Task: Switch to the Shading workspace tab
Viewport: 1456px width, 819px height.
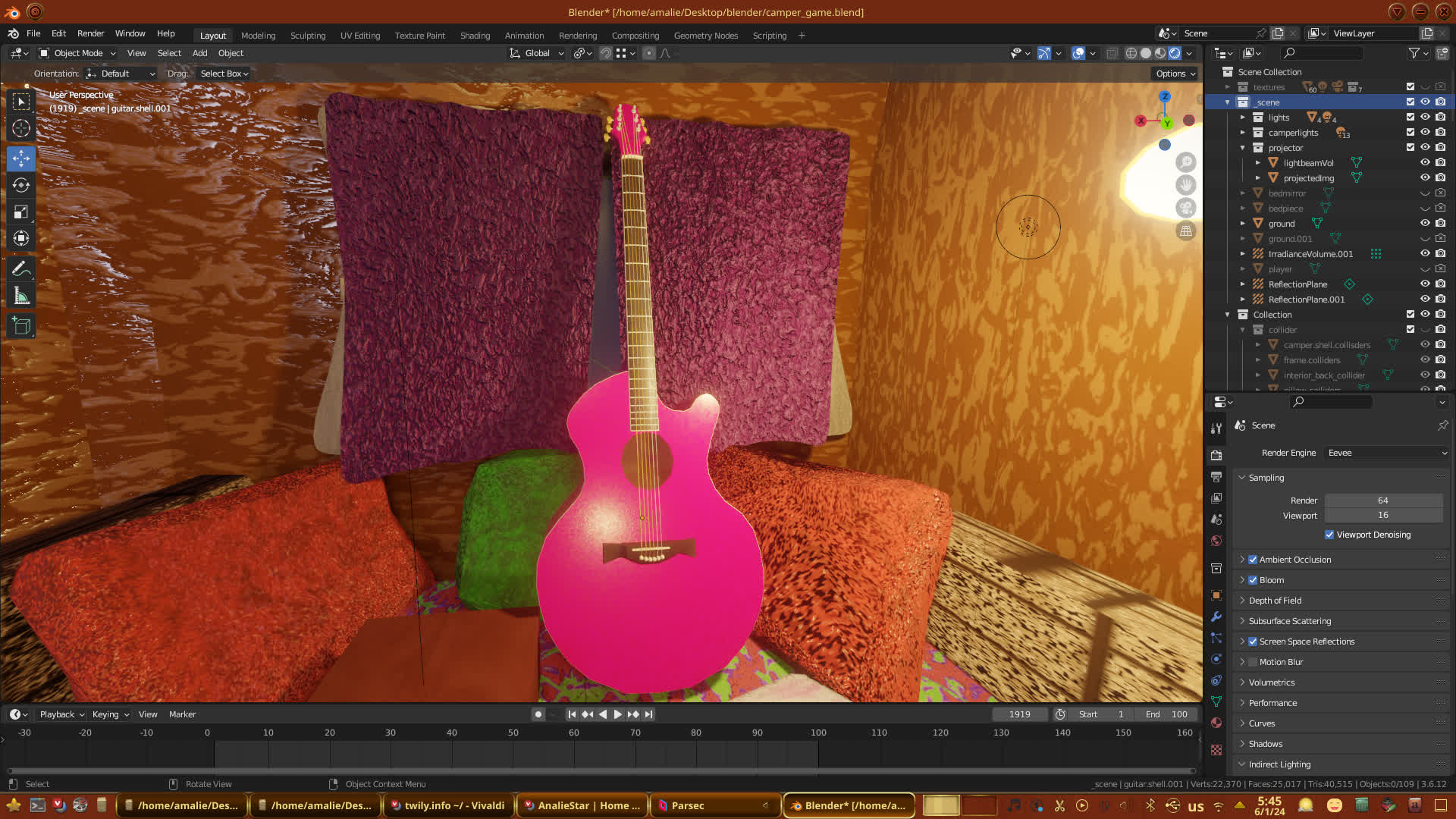Action: [475, 36]
